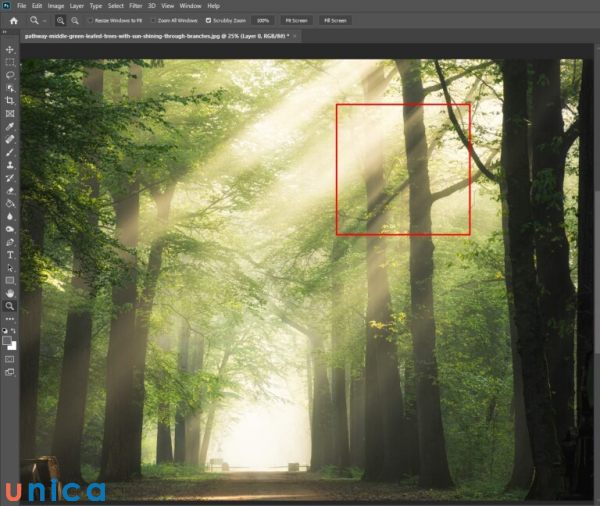
Task: Select the Blur tool
Action: point(10,216)
